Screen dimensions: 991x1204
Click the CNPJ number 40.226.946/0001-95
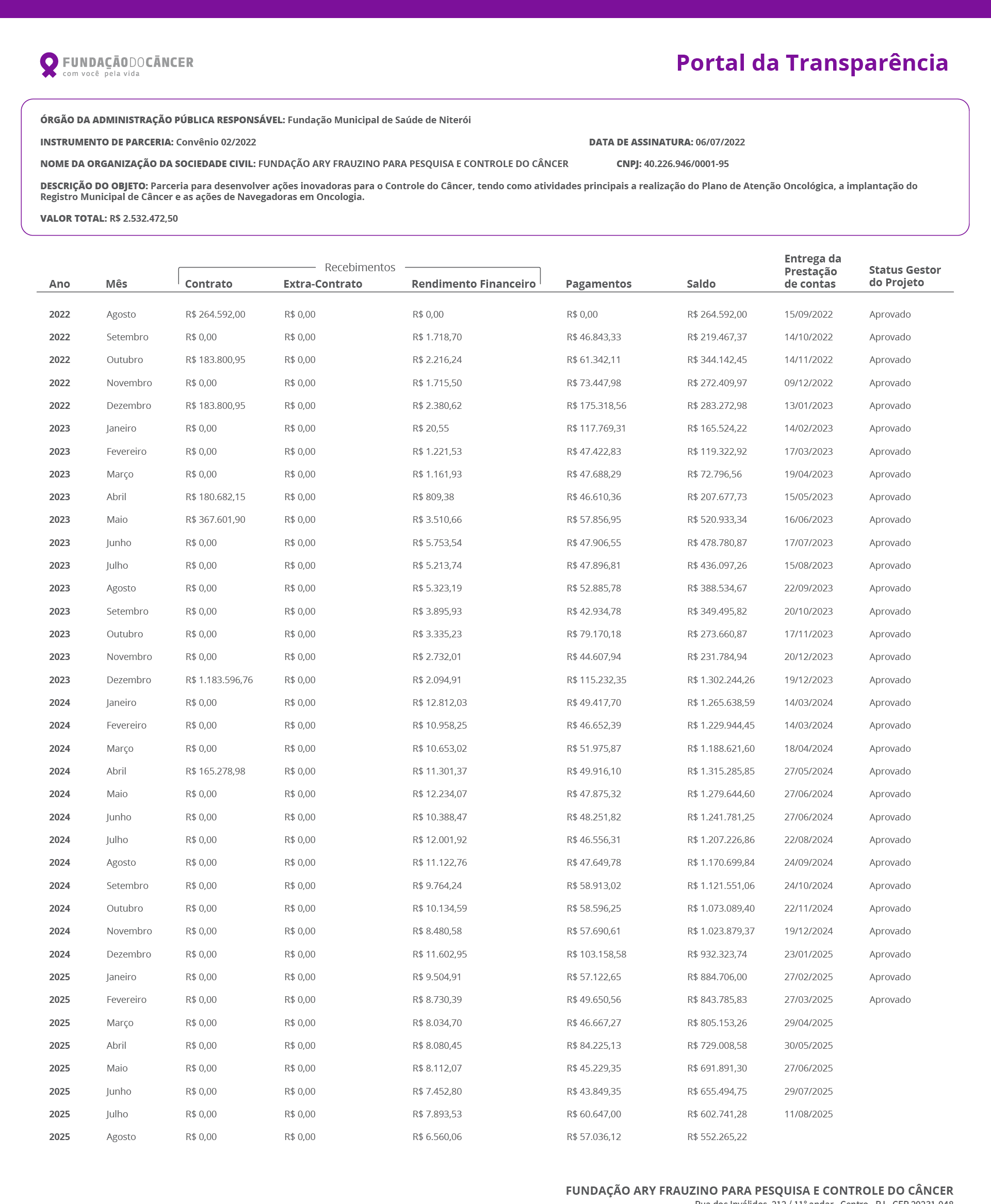tap(686, 164)
